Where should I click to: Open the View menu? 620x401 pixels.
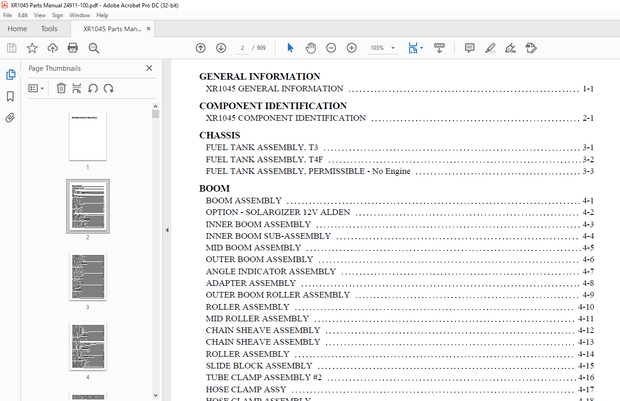pyautogui.click(x=40, y=15)
